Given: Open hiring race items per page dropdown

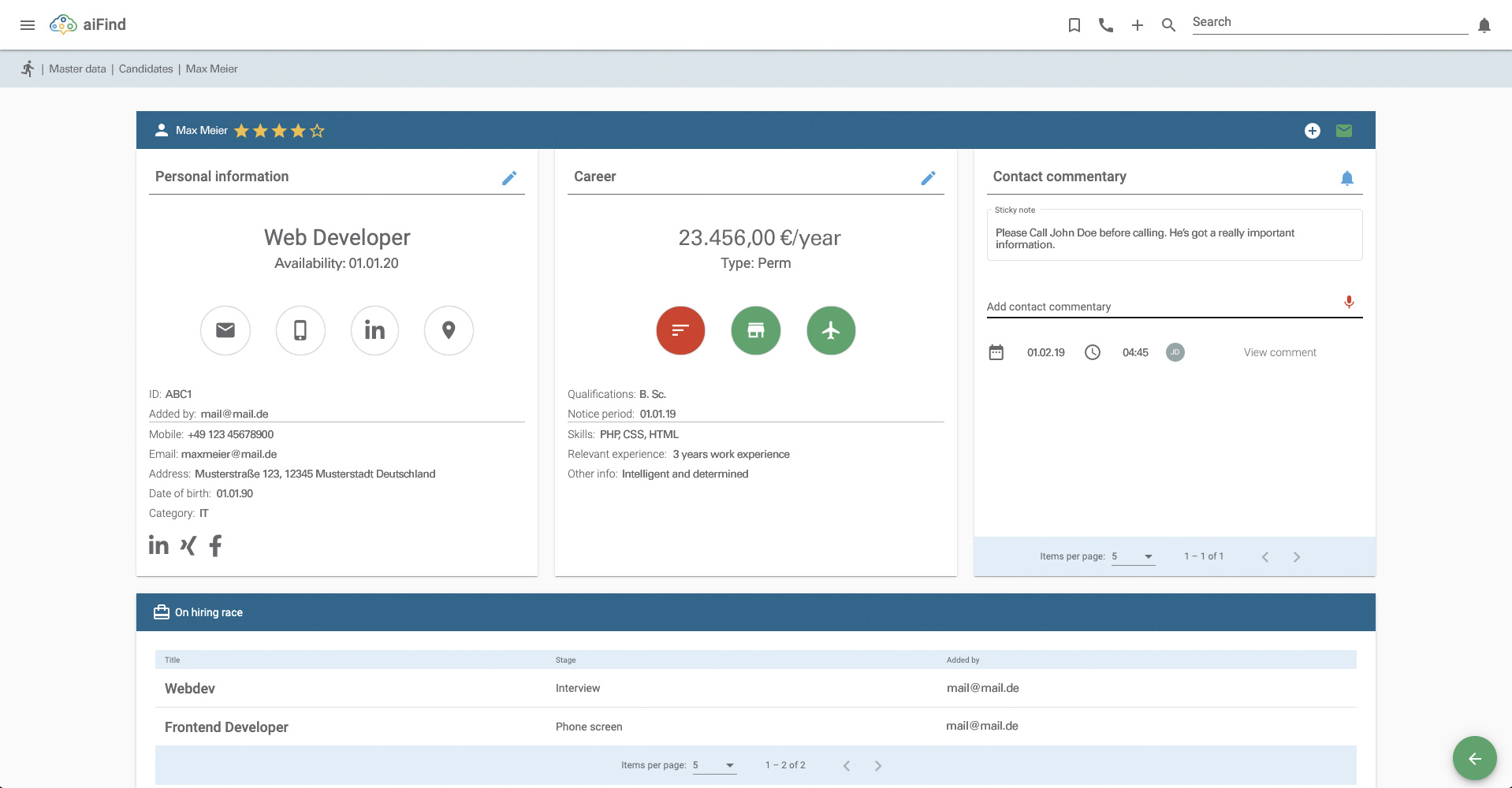Looking at the screenshot, I should [x=714, y=765].
